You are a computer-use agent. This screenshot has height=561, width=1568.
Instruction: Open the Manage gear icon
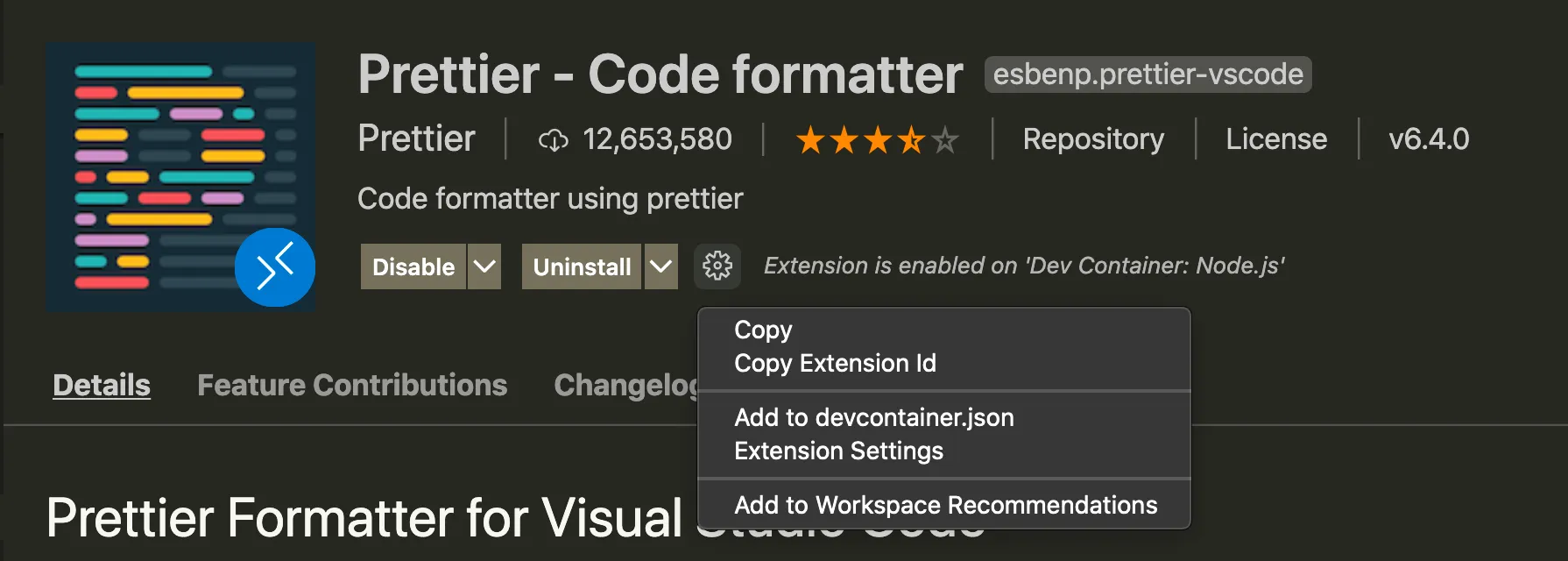(717, 266)
